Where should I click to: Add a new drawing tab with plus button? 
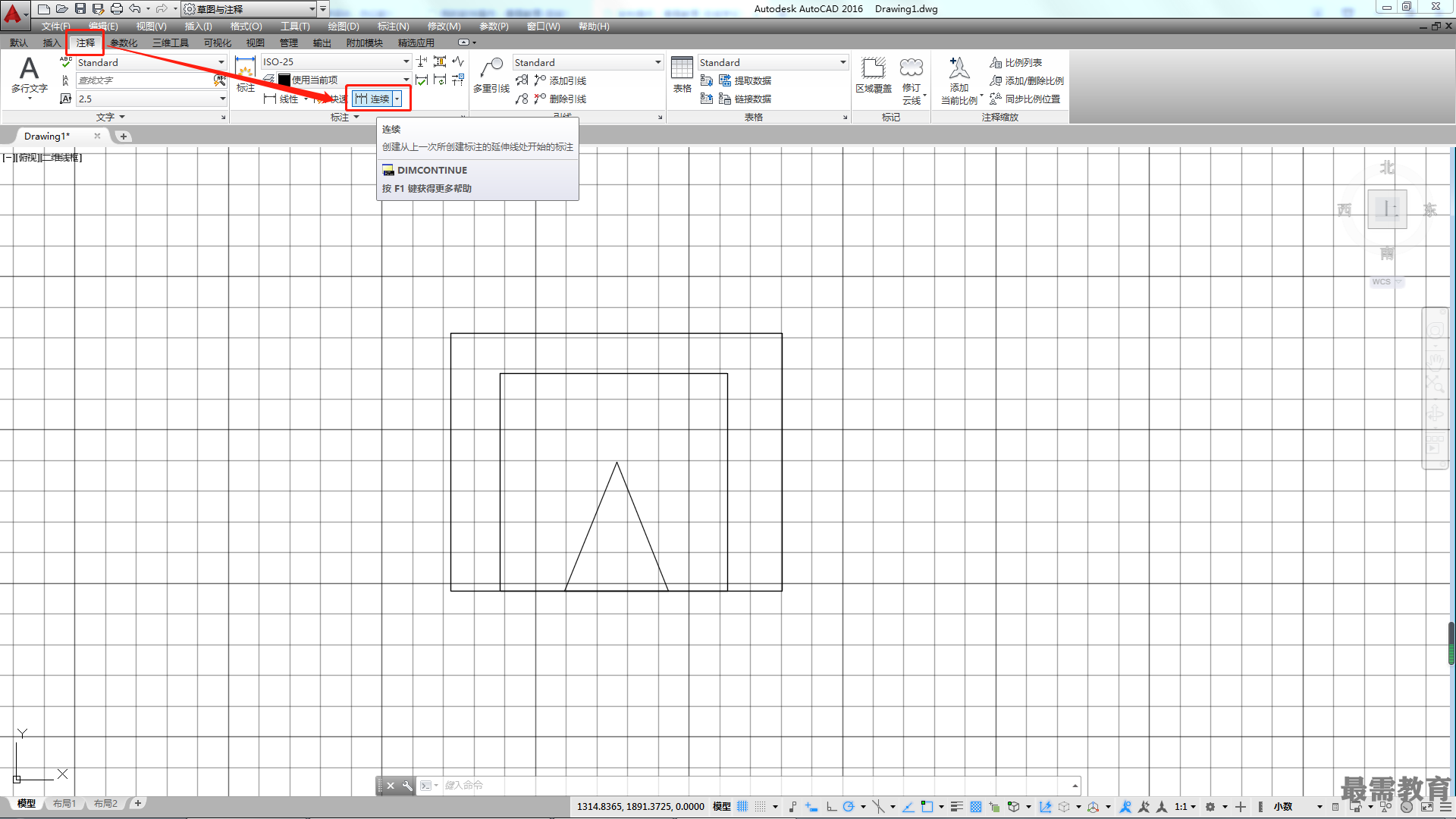pos(124,136)
